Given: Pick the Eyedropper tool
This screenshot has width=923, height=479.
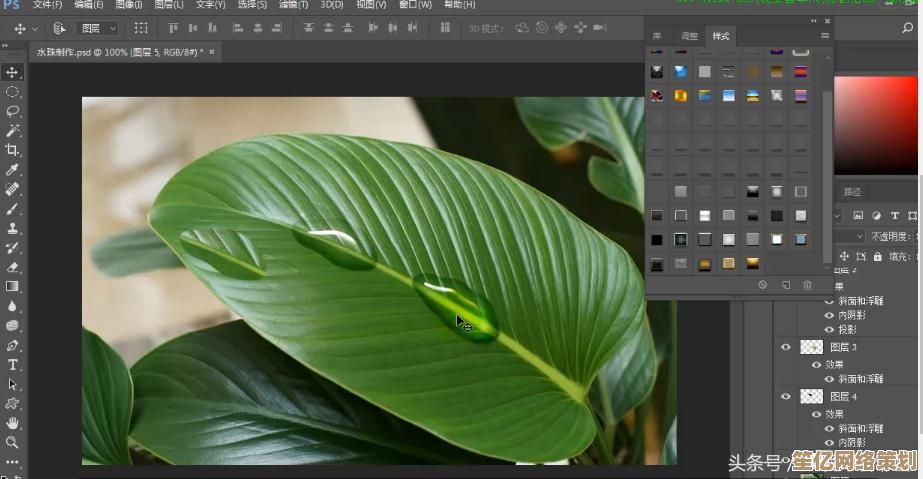Looking at the screenshot, I should [x=12, y=170].
